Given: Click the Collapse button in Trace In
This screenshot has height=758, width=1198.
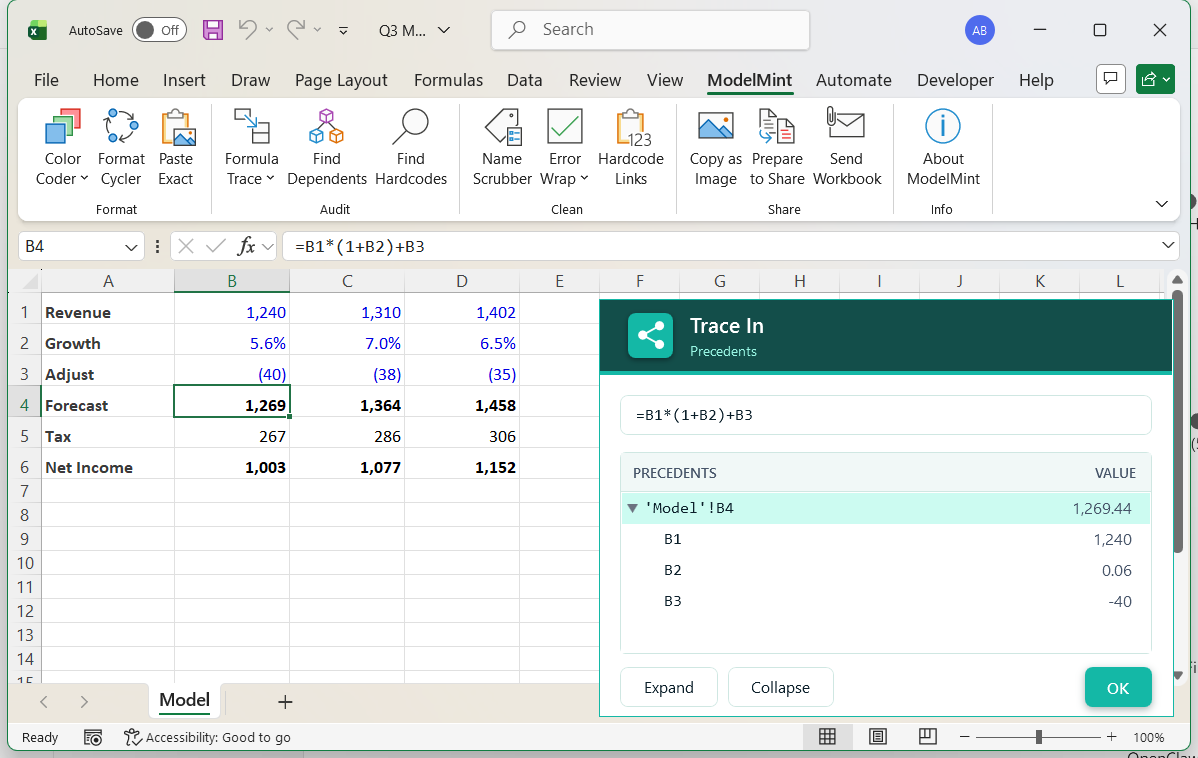Looking at the screenshot, I should tap(780, 687).
